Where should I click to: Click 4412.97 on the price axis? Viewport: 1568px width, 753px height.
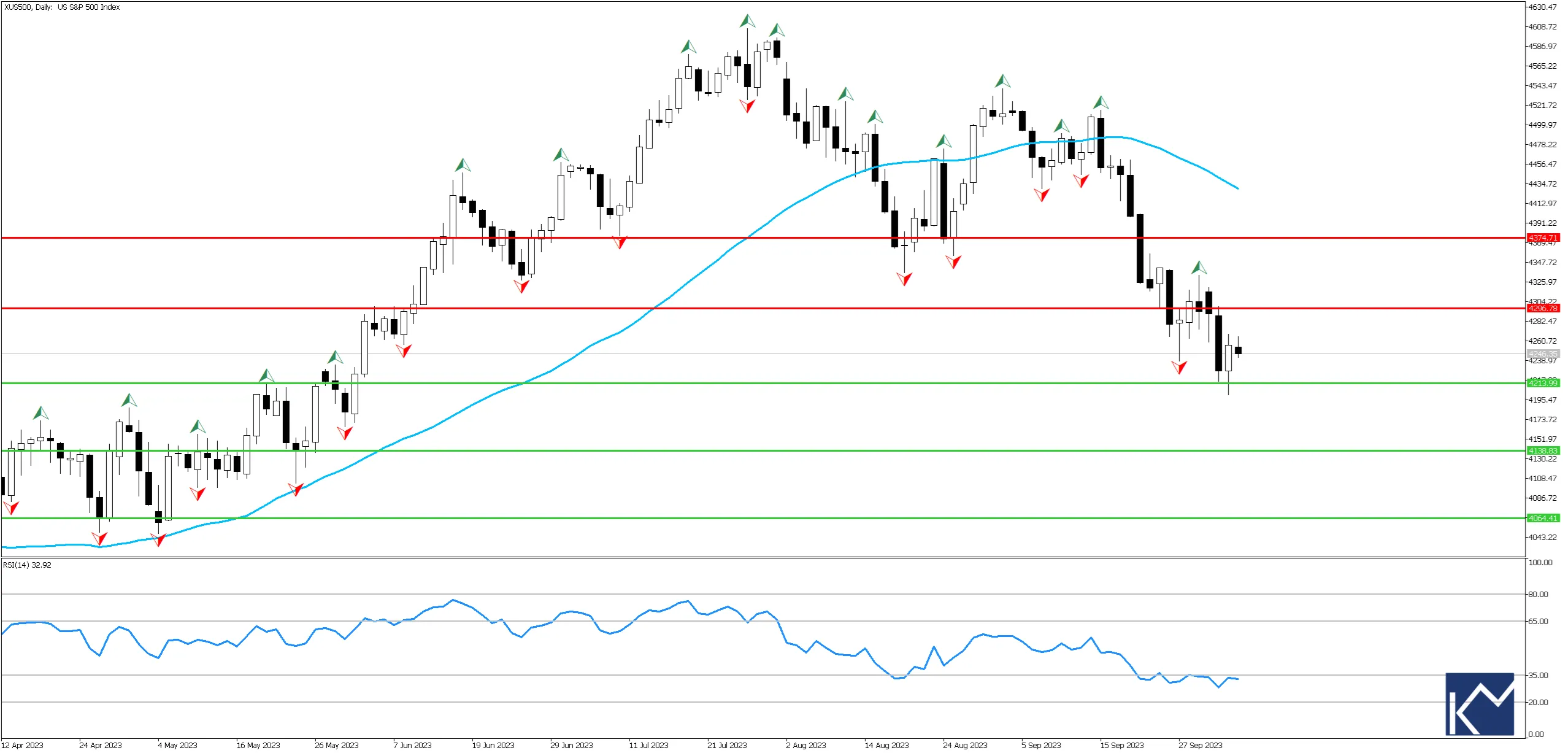[1542, 204]
